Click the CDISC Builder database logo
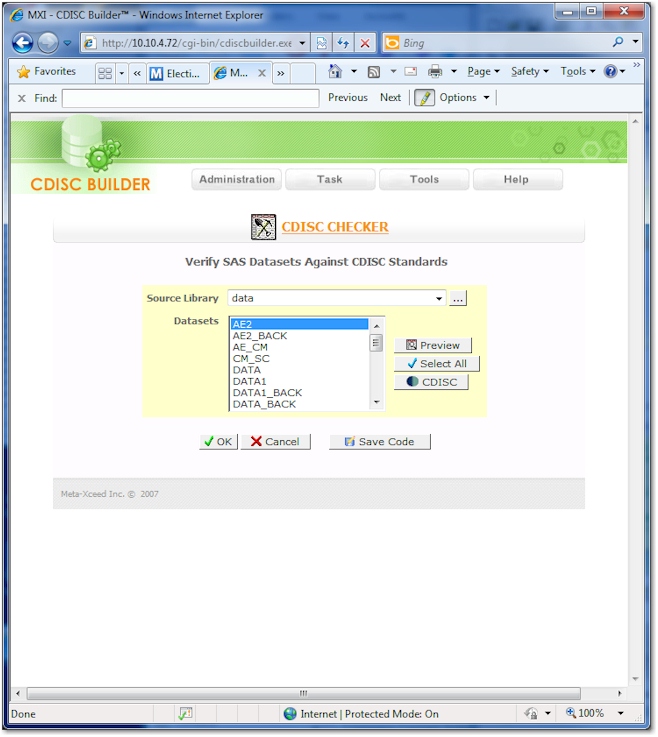Screen dimensions: 658x737 pos(90,155)
